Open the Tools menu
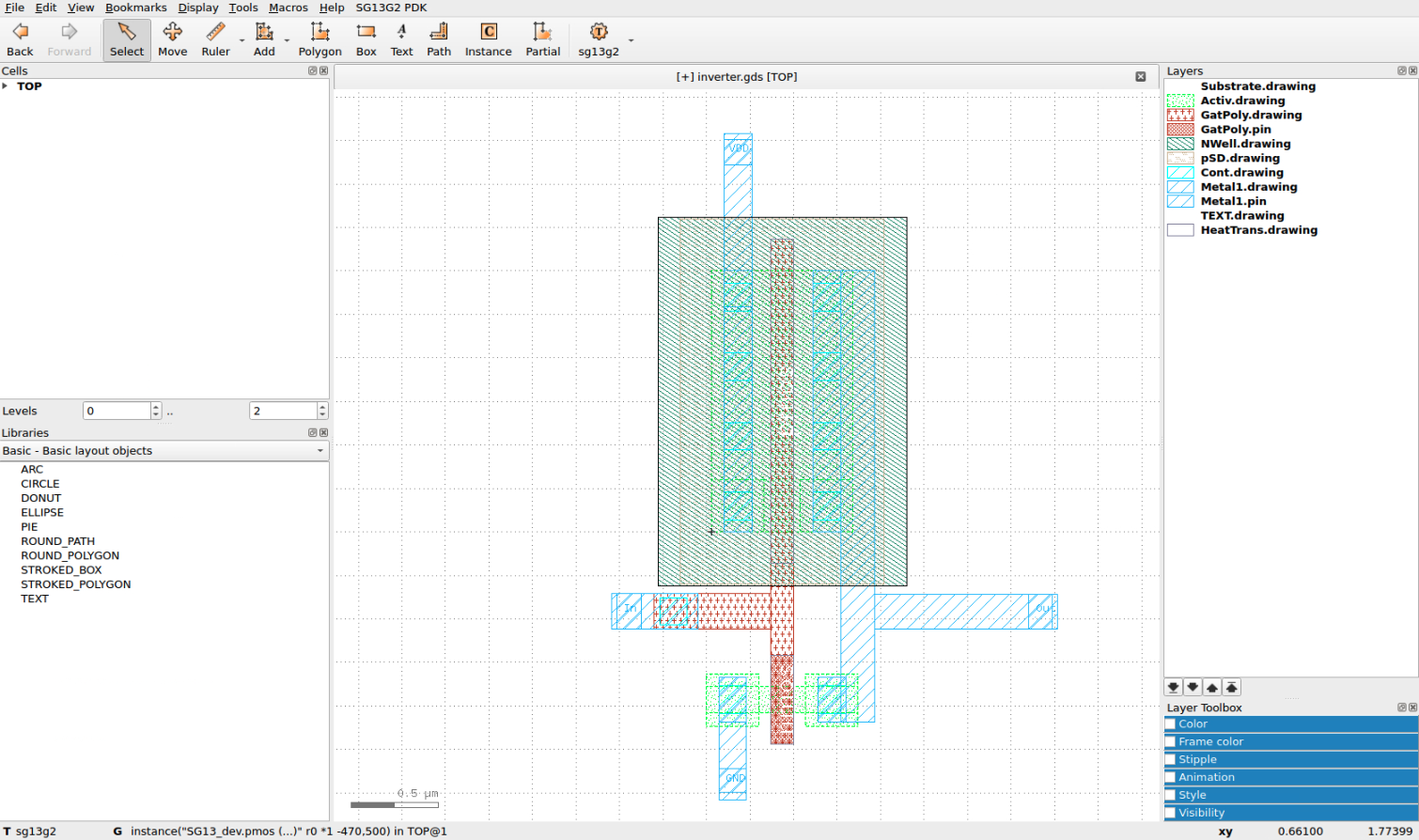 pyautogui.click(x=243, y=8)
